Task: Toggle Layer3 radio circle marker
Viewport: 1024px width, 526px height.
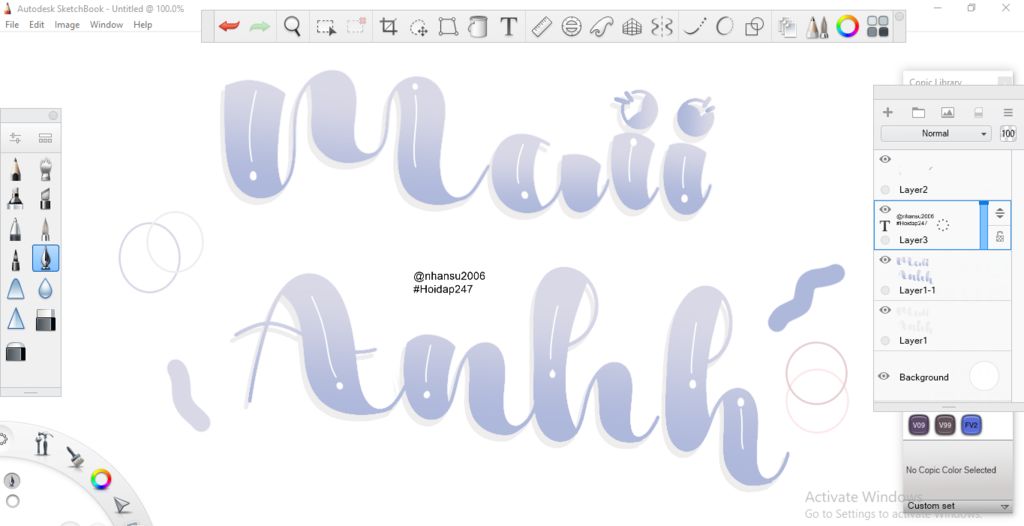Action: 885,240
